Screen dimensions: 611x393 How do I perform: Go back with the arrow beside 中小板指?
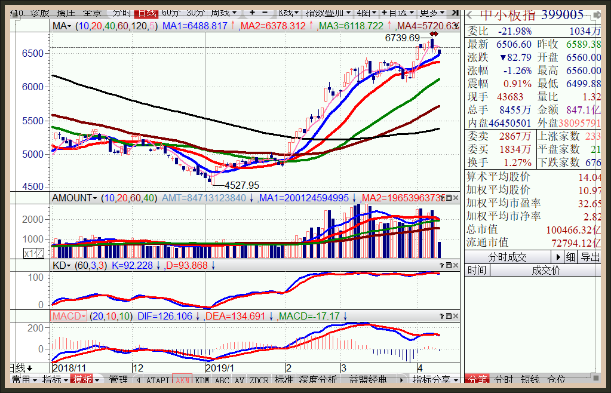(x=470, y=15)
